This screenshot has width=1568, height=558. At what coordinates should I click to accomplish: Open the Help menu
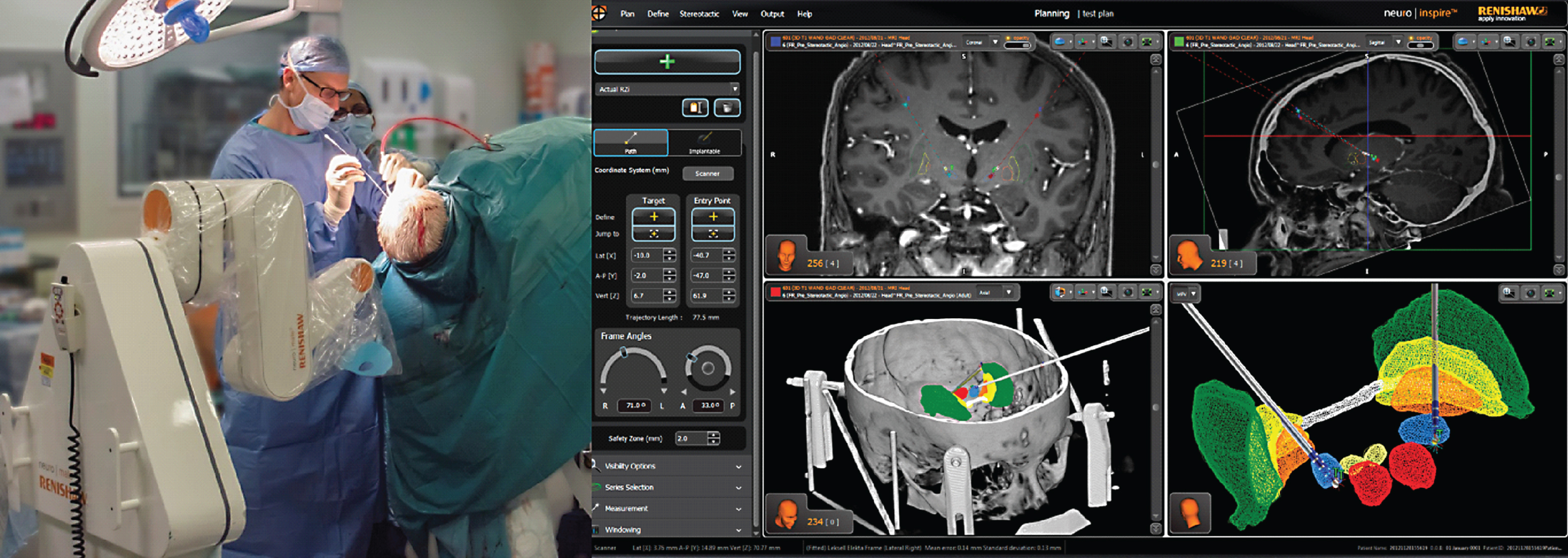(804, 14)
